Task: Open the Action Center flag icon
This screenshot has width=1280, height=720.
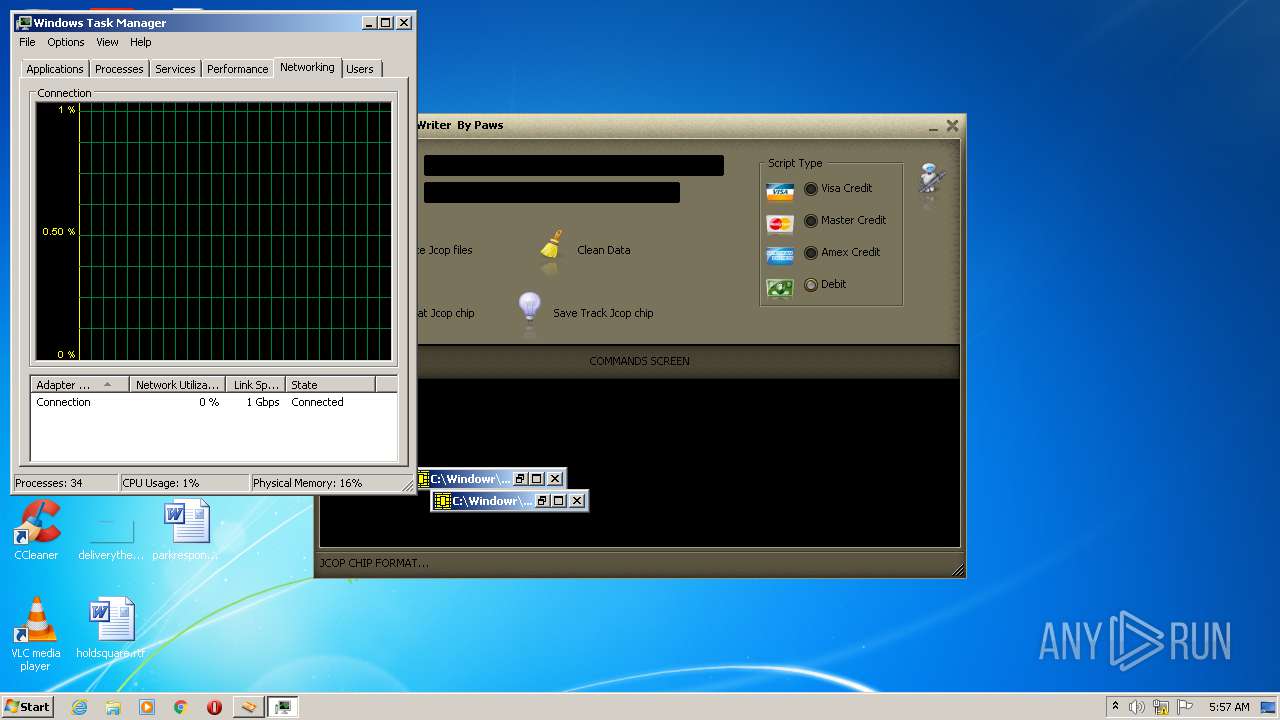Action: [x=1185, y=707]
